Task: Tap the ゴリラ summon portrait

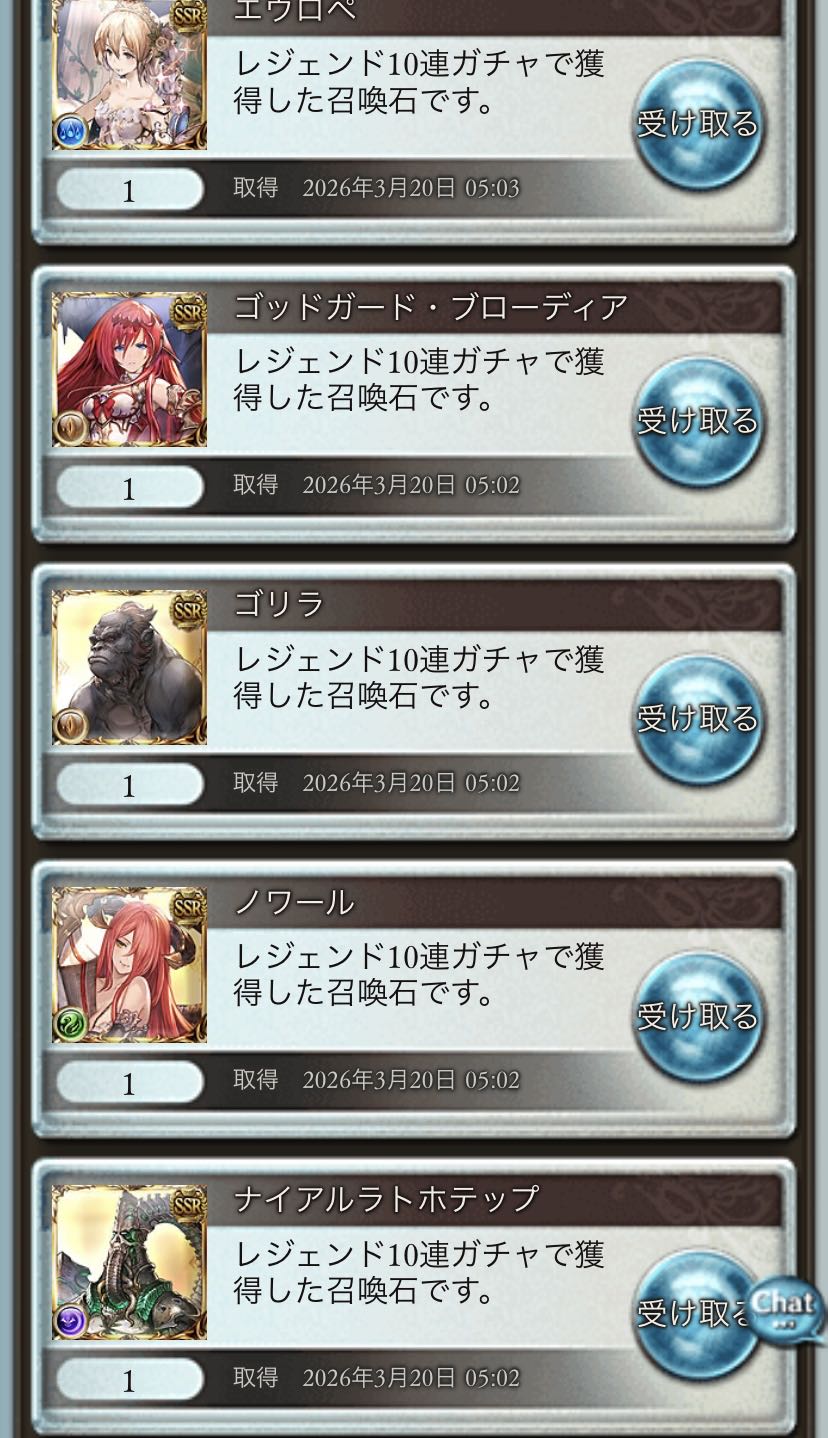Action: 129,667
